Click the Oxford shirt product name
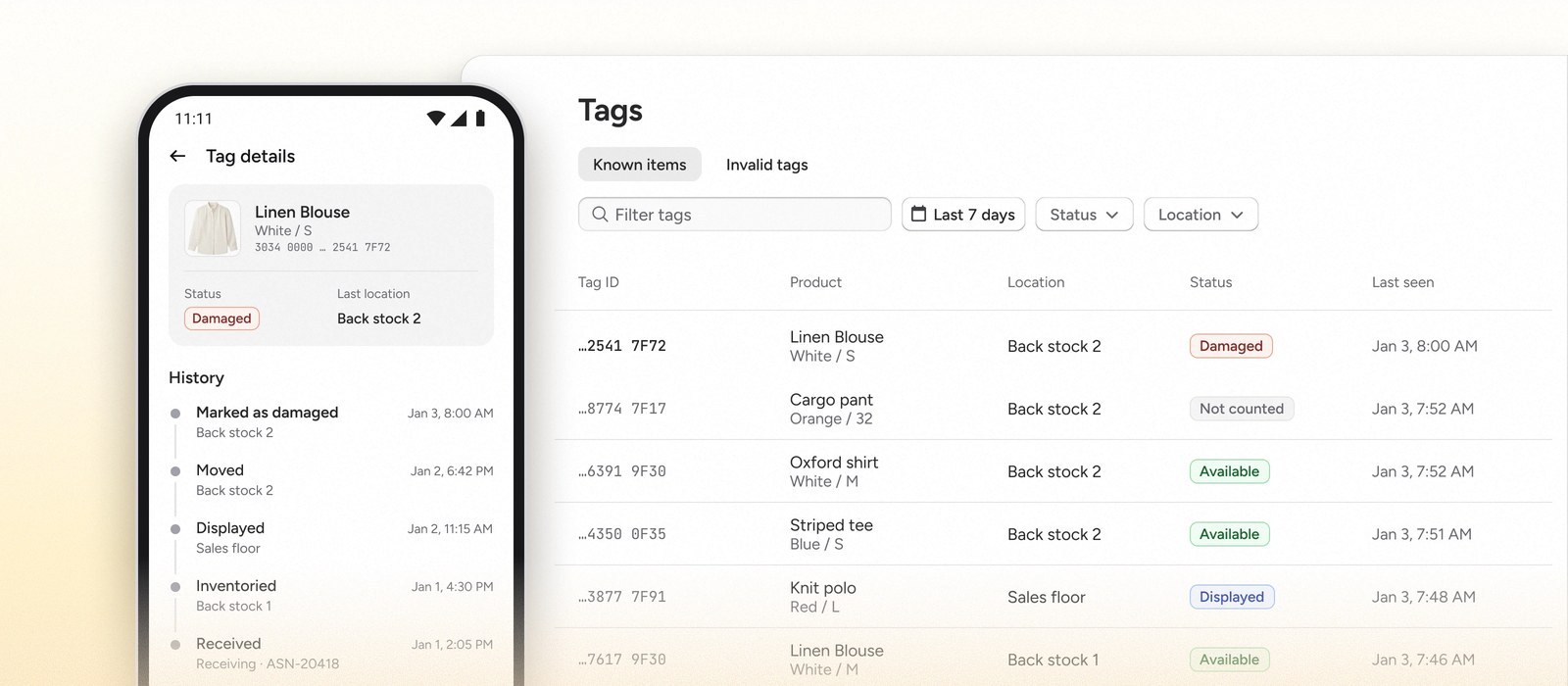 [x=834, y=463]
